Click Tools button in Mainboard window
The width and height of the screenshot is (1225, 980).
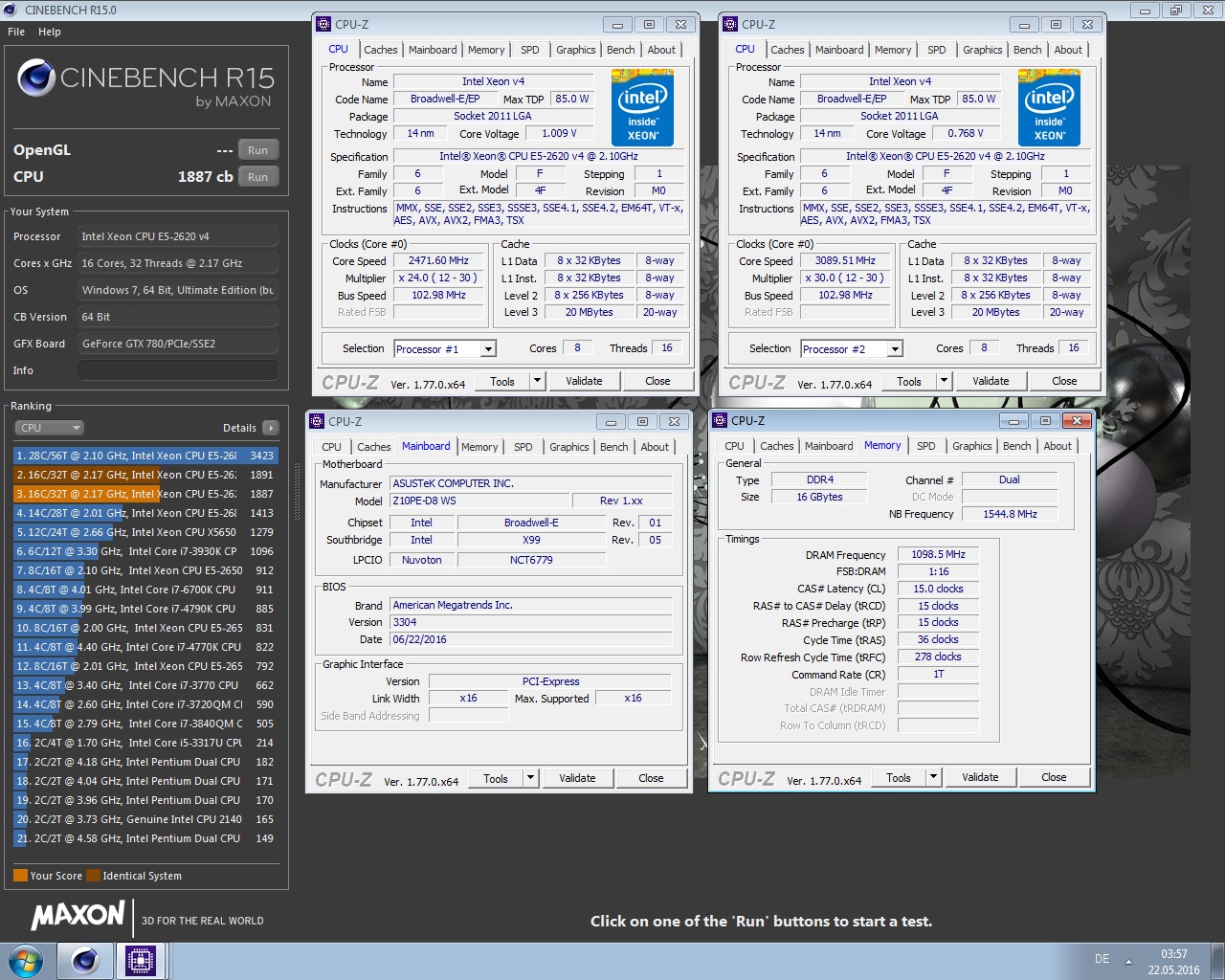pyautogui.click(x=496, y=778)
